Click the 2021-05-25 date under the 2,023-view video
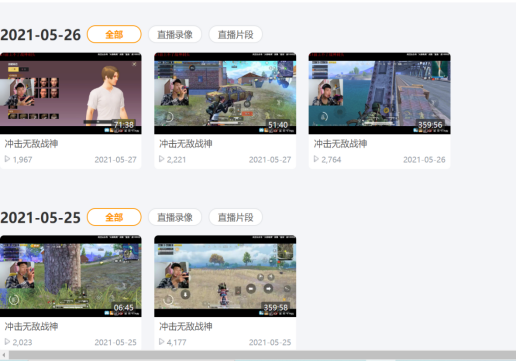Viewport: 516px width, 362px height. [x=115, y=342]
